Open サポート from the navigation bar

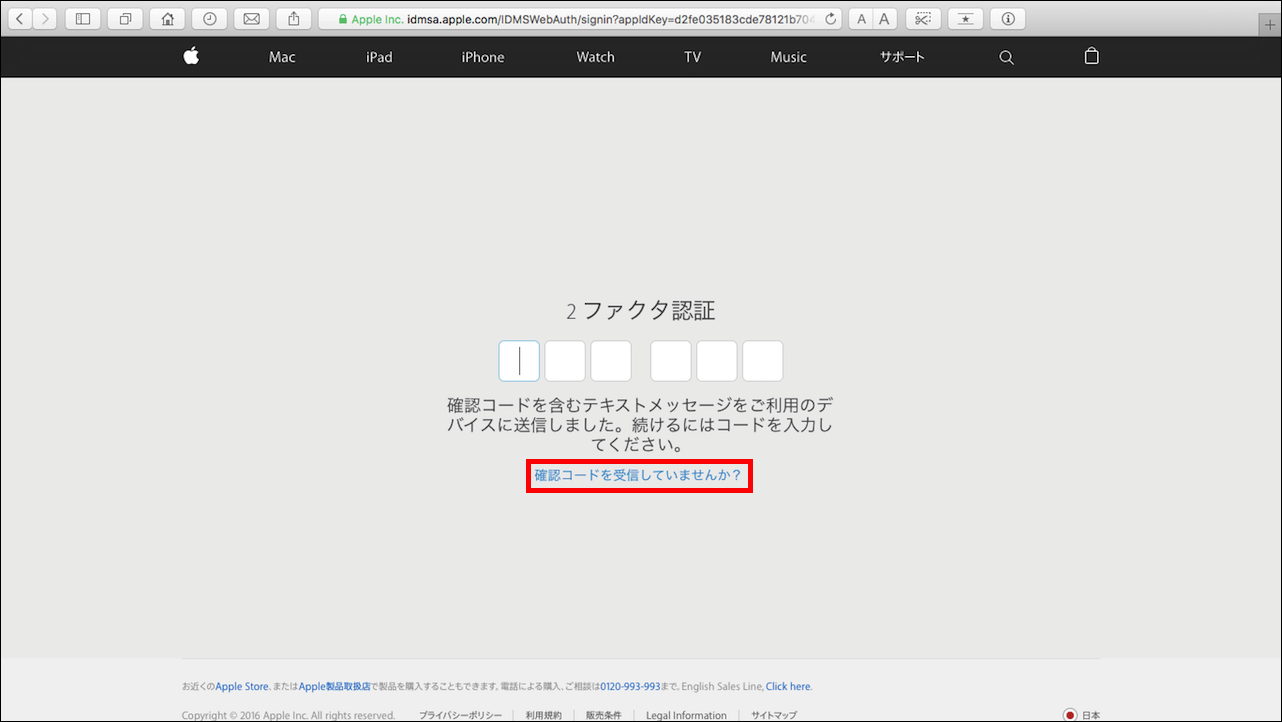[901, 57]
